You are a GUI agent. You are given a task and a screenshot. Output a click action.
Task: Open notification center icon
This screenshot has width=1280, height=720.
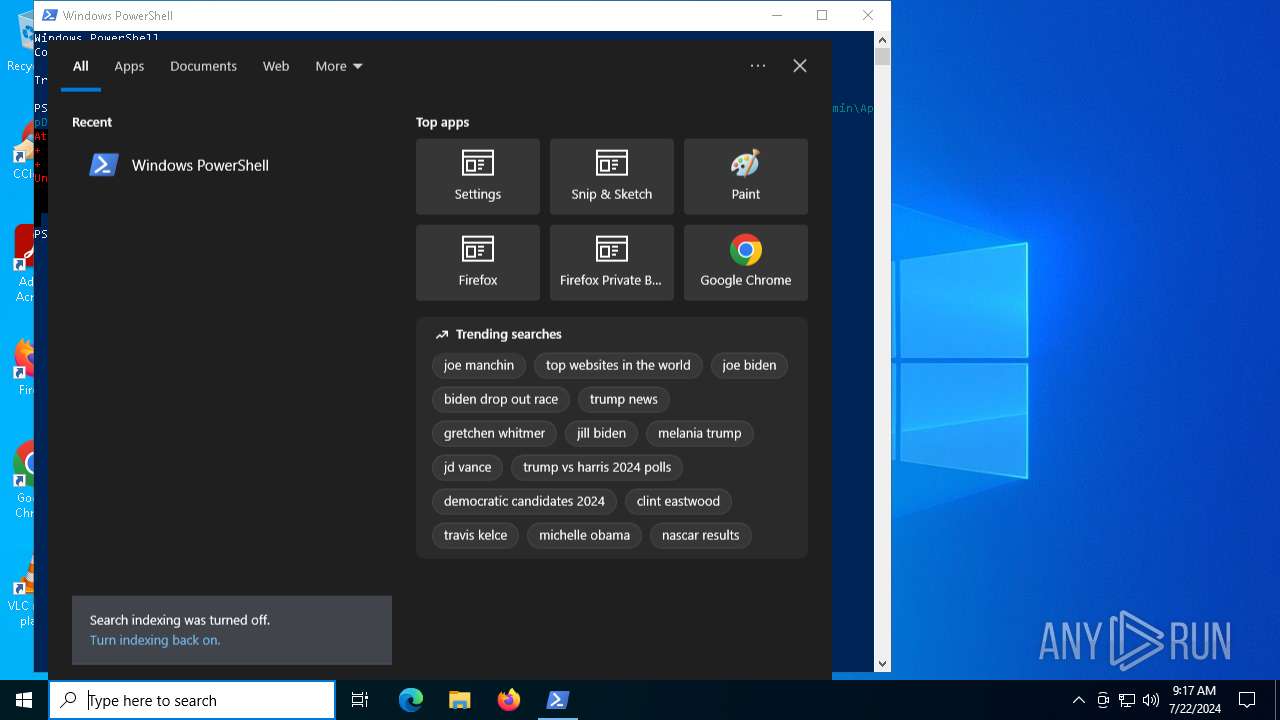(x=1247, y=700)
